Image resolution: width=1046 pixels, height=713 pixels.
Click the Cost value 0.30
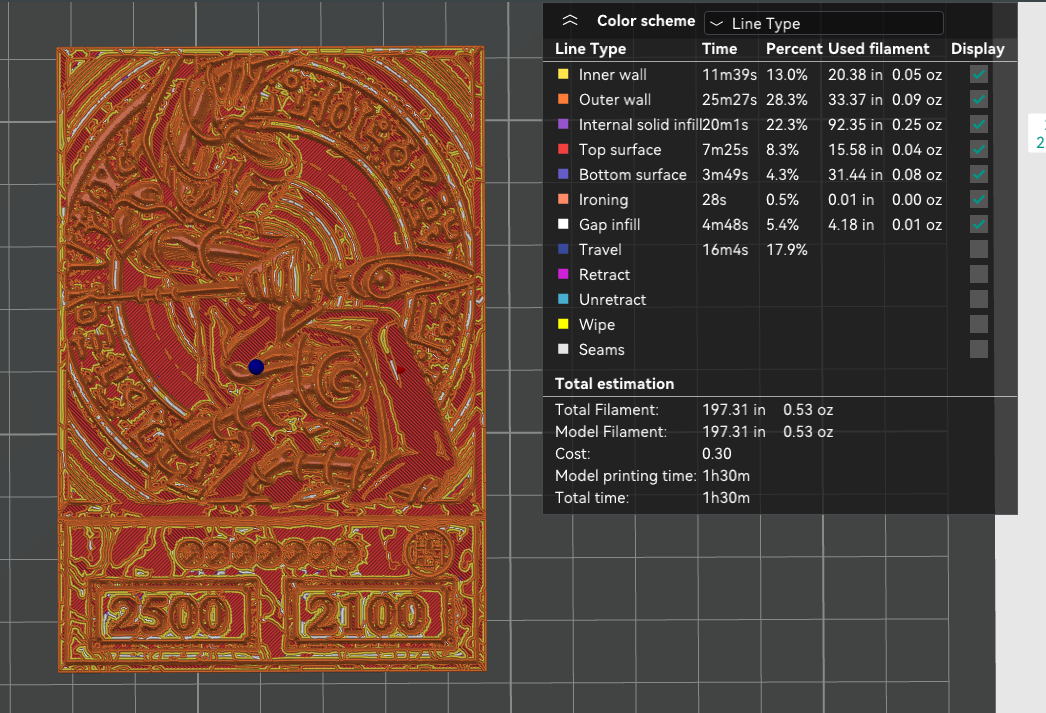pyautogui.click(x=716, y=454)
